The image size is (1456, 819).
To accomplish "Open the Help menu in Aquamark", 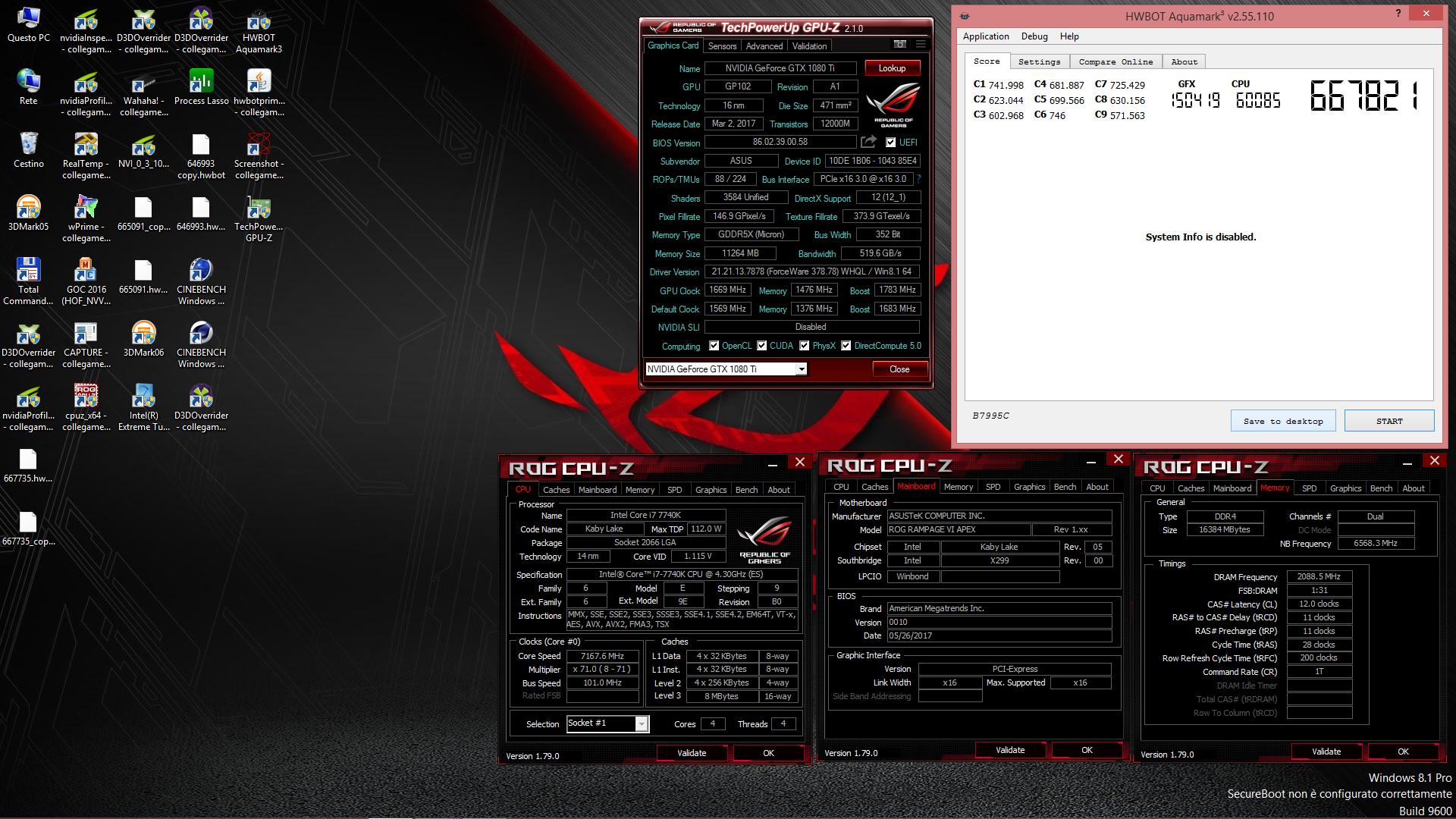I will [1069, 36].
